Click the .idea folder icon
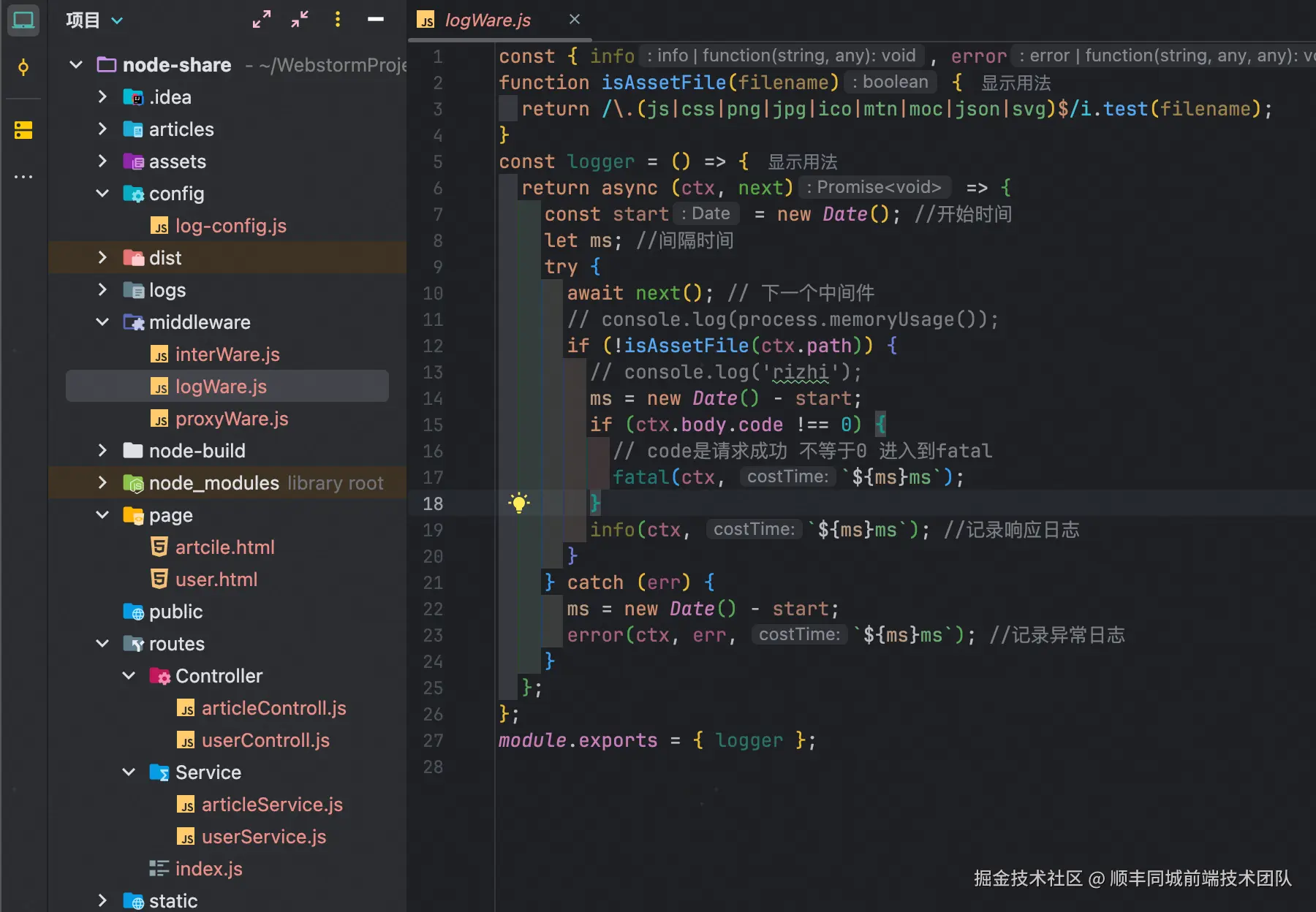The image size is (1316, 912). (x=133, y=97)
